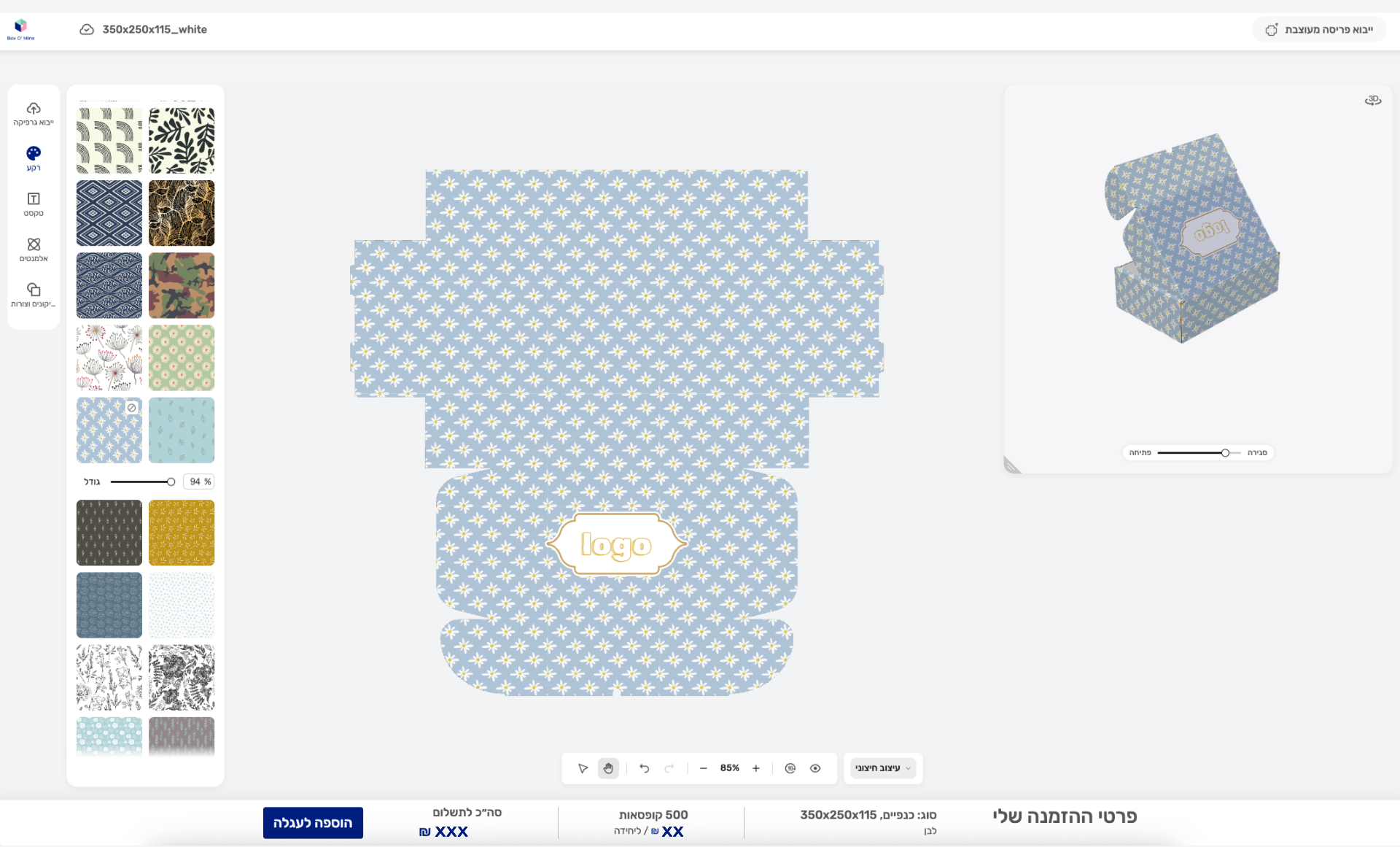Expand the exterior design dropdown
This screenshot has width=1400, height=847.
click(883, 768)
